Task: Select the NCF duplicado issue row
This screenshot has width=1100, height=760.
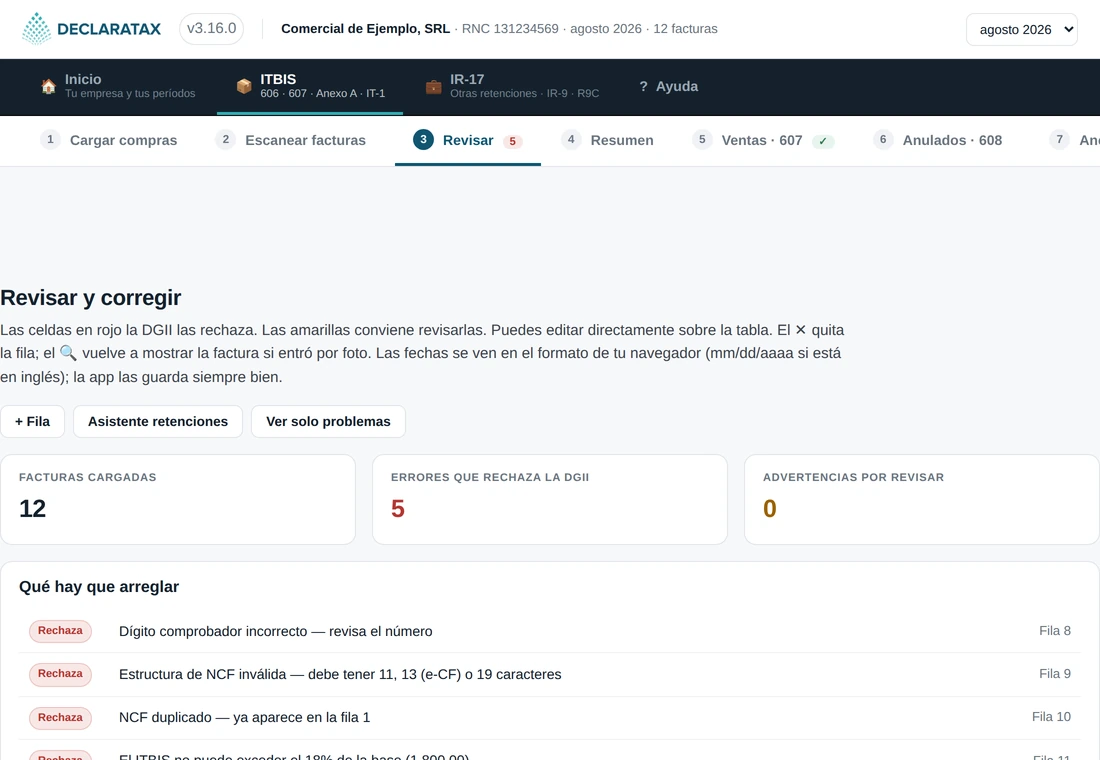Action: [x=549, y=717]
